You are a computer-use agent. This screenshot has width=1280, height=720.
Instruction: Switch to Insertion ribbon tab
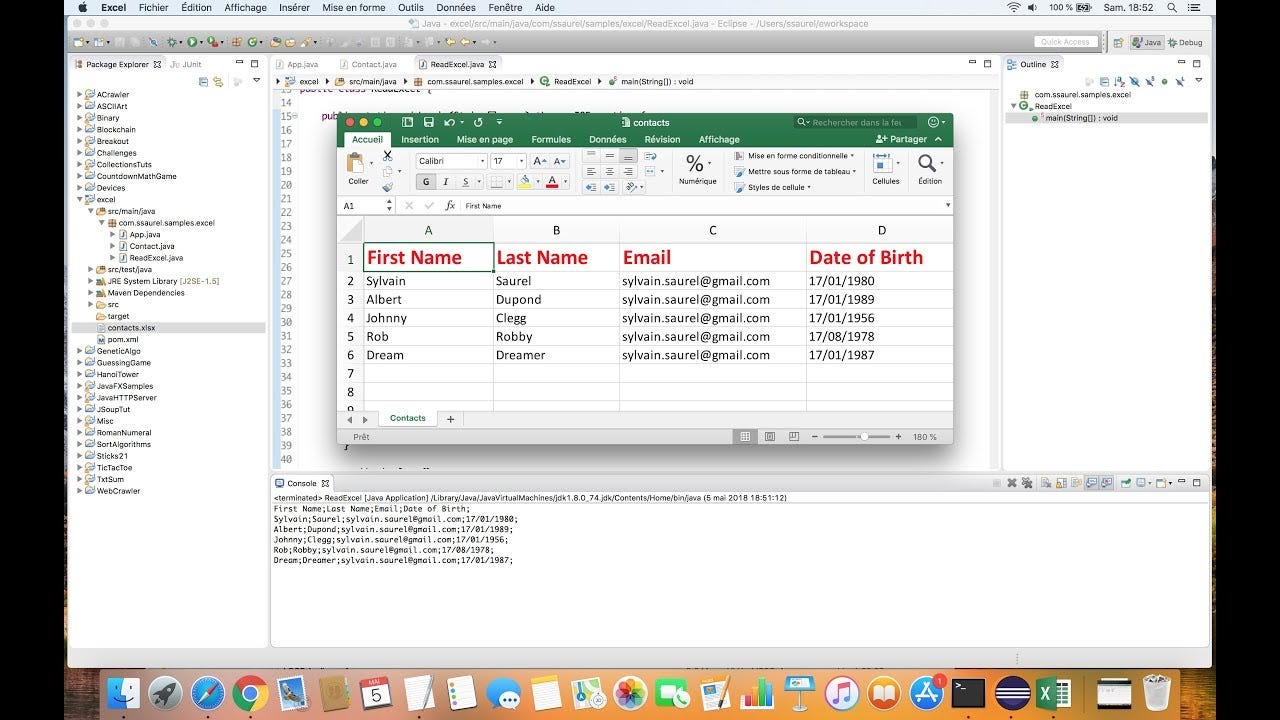point(420,140)
